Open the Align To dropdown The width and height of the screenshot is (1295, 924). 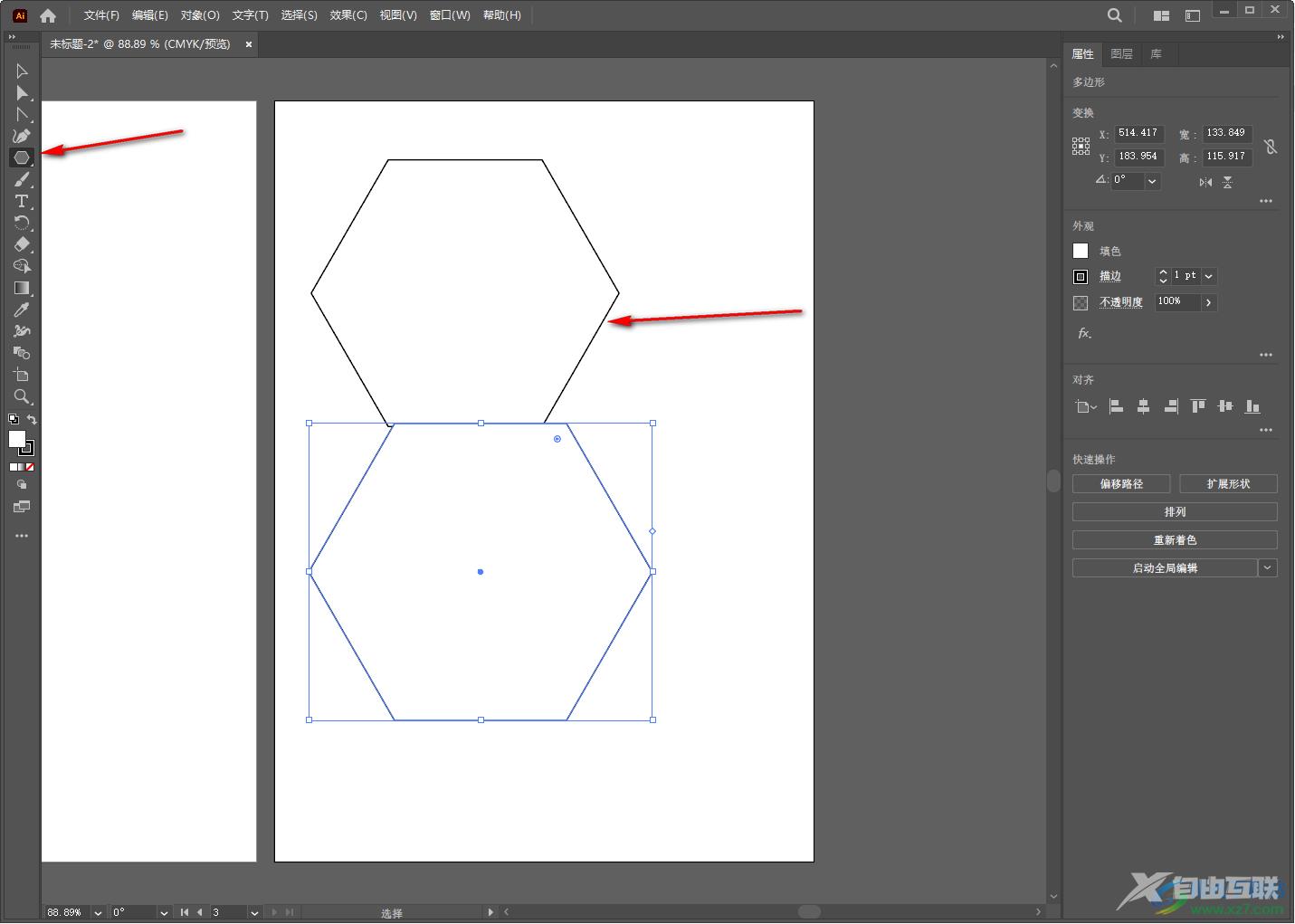pyautogui.click(x=1086, y=406)
